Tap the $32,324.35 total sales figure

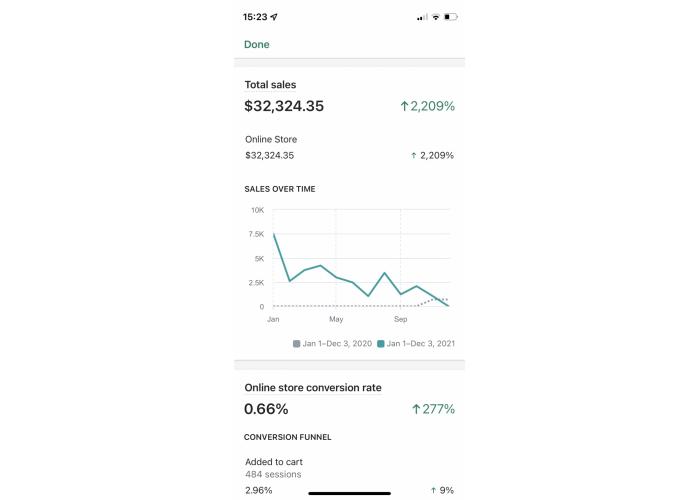pos(284,106)
